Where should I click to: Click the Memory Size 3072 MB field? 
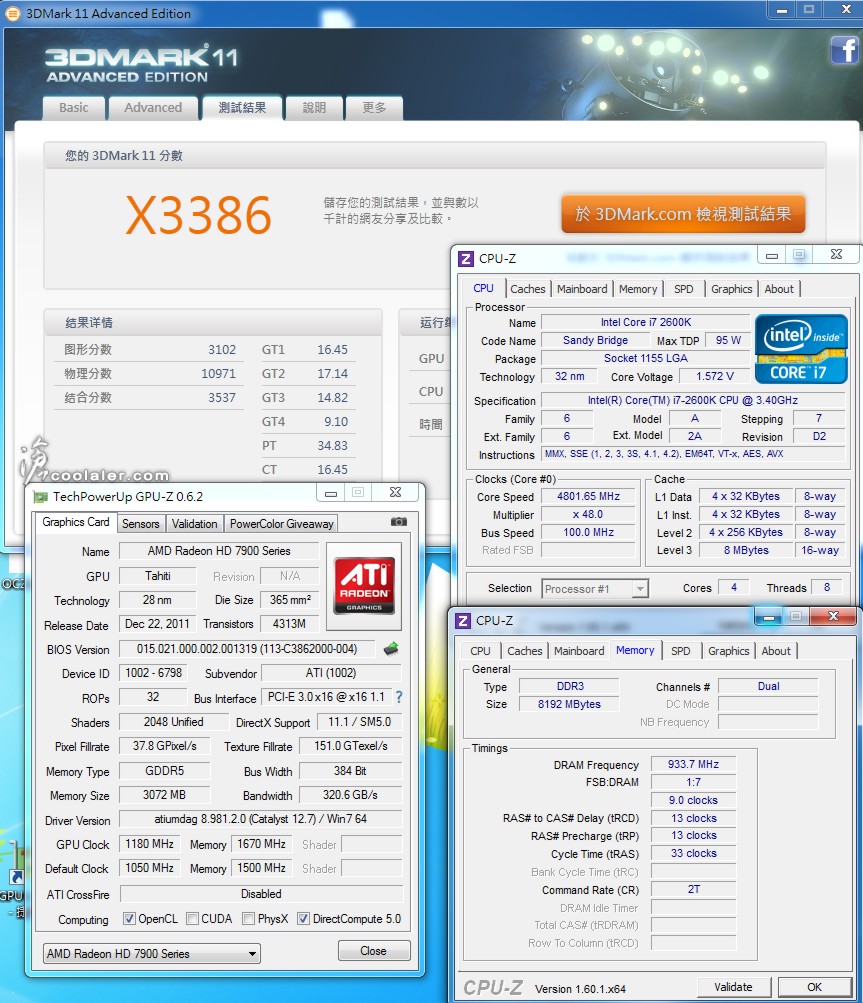(x=164, y=795)
